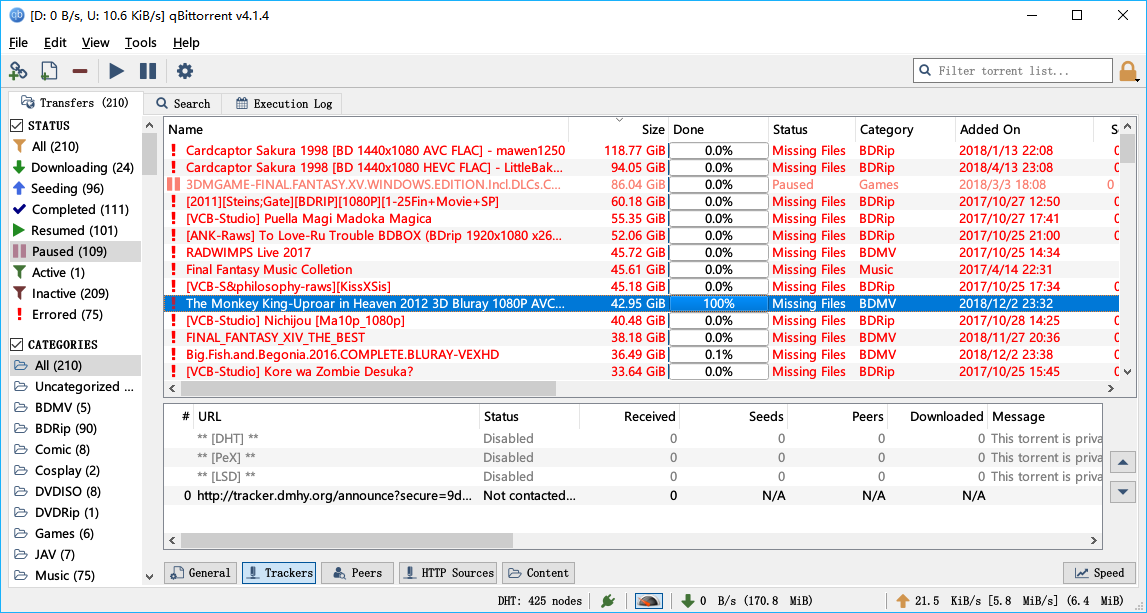Select the Errored (75) status filter
1147x613 pixels.
[75, 315]
